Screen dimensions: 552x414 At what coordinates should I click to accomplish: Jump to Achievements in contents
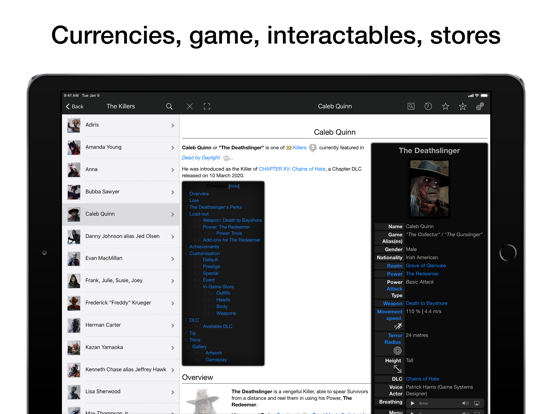coord(204,247)
